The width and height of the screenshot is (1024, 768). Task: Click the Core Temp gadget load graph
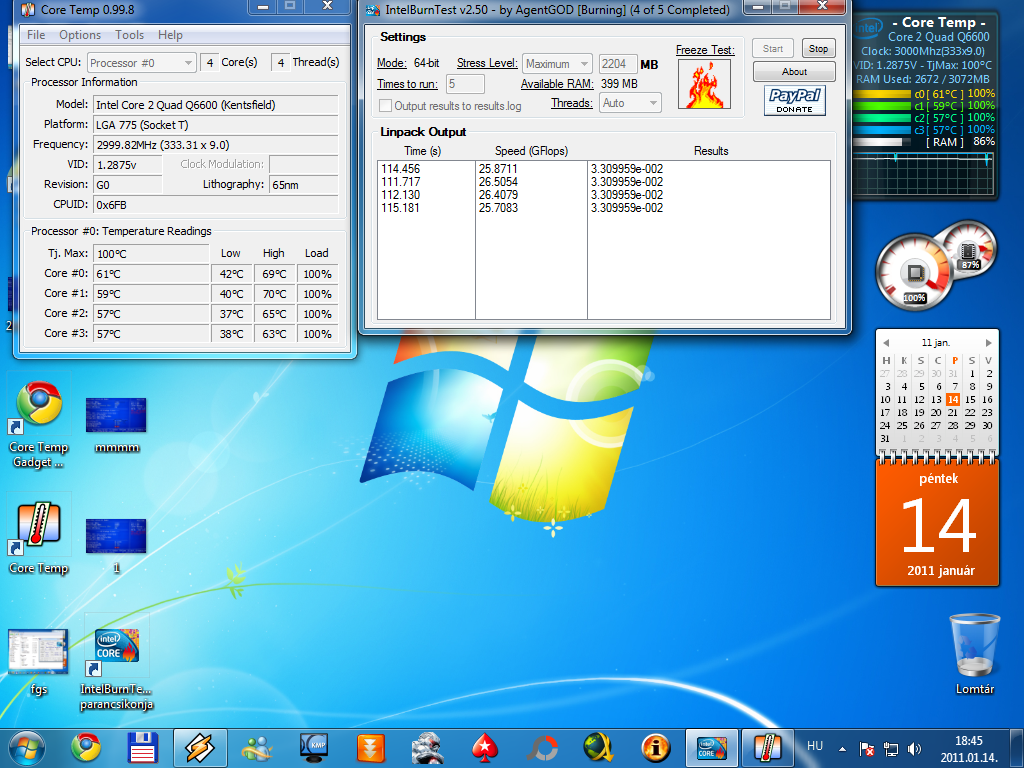[x=923, y=172]
